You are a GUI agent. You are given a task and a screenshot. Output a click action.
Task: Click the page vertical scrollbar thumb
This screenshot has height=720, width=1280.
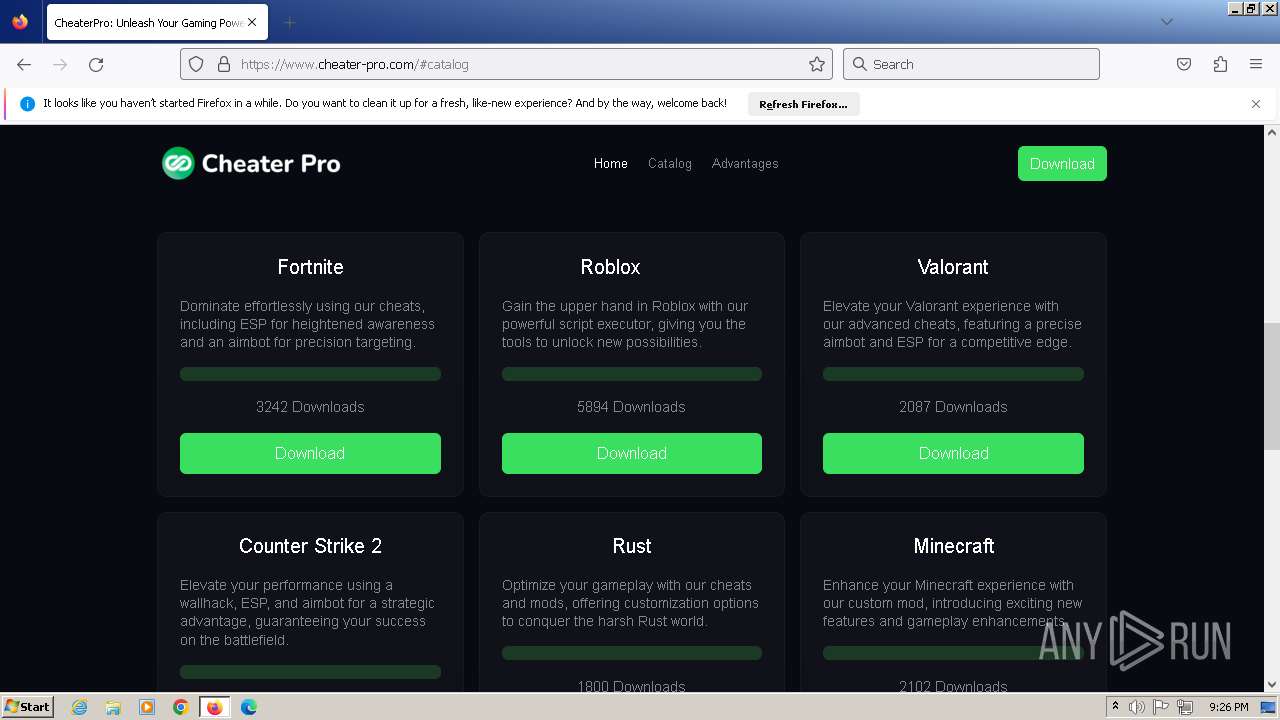click(x=1272, y=386)
